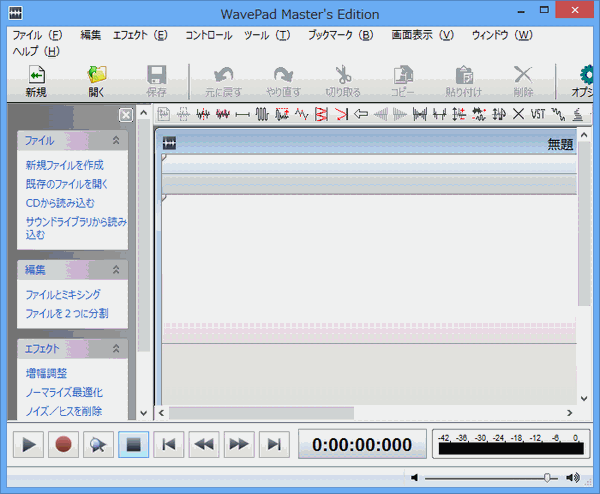Click the 既存のファイルを開く link

pyautogui.click(x=67, y=184)
